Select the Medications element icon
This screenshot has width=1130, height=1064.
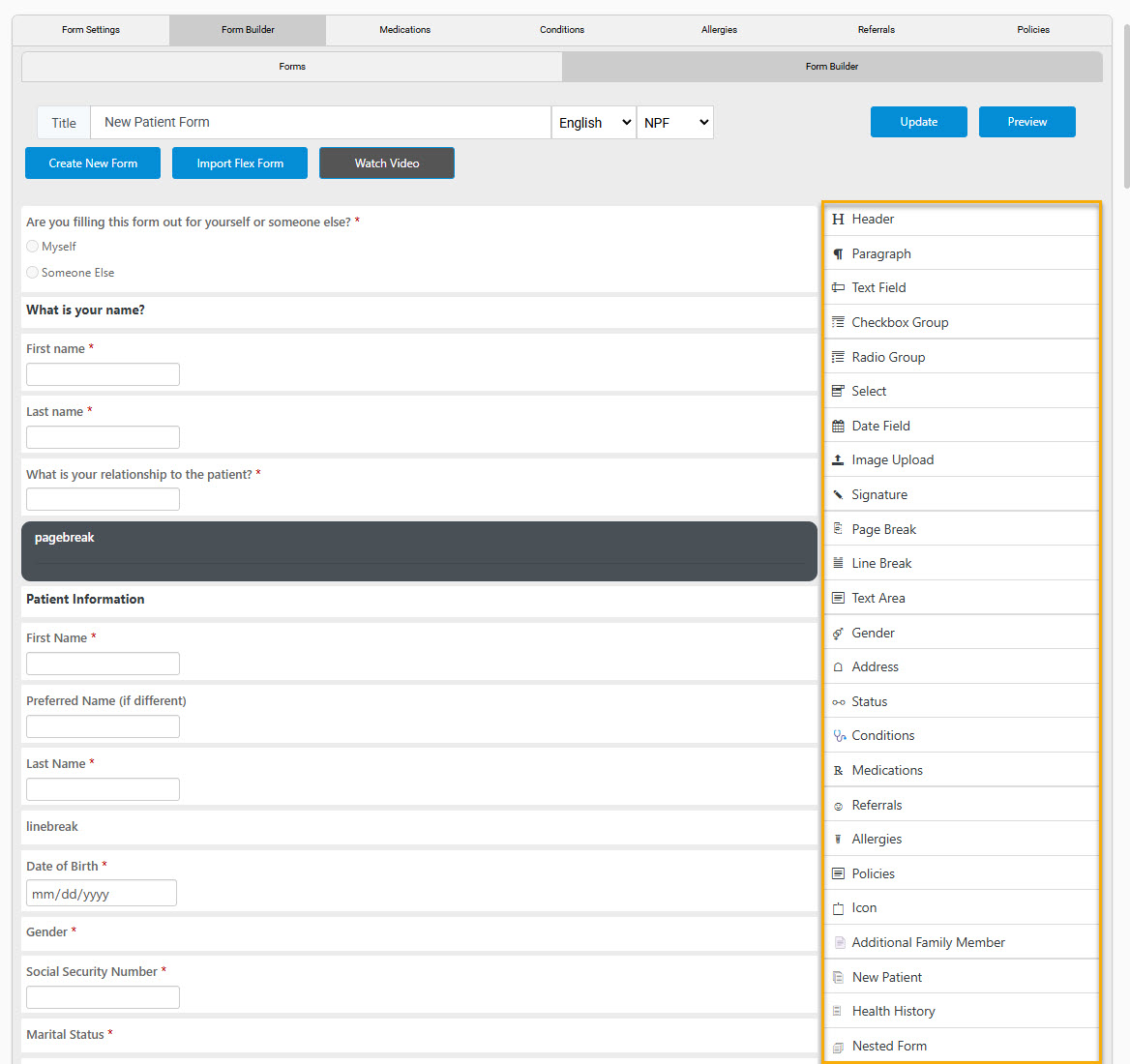[x=838, y=770]
